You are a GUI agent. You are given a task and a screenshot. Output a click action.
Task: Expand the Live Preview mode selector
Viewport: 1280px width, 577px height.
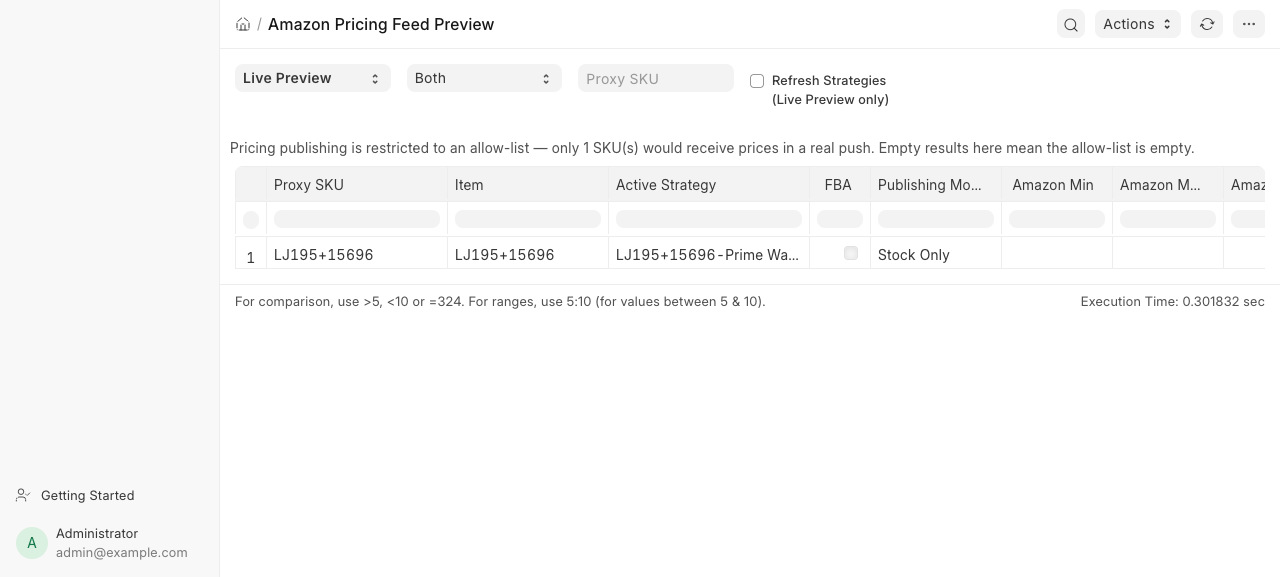(x=312, y=78)
